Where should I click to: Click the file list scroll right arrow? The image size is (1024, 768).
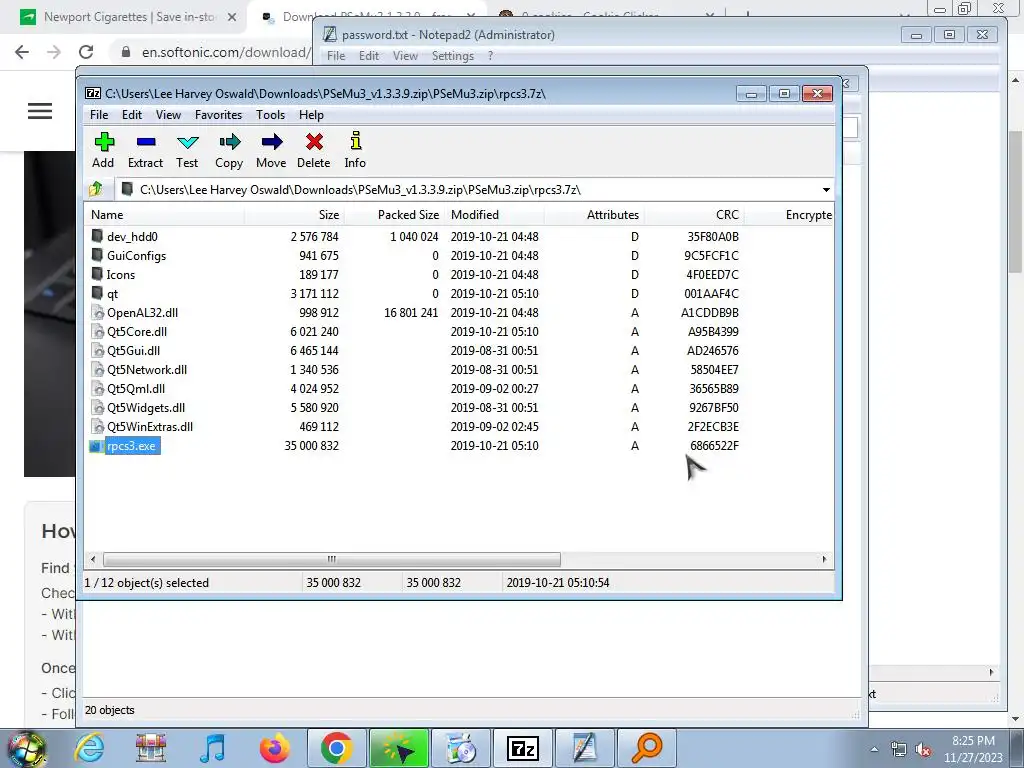pyautogui.click(x=824, y=559)
